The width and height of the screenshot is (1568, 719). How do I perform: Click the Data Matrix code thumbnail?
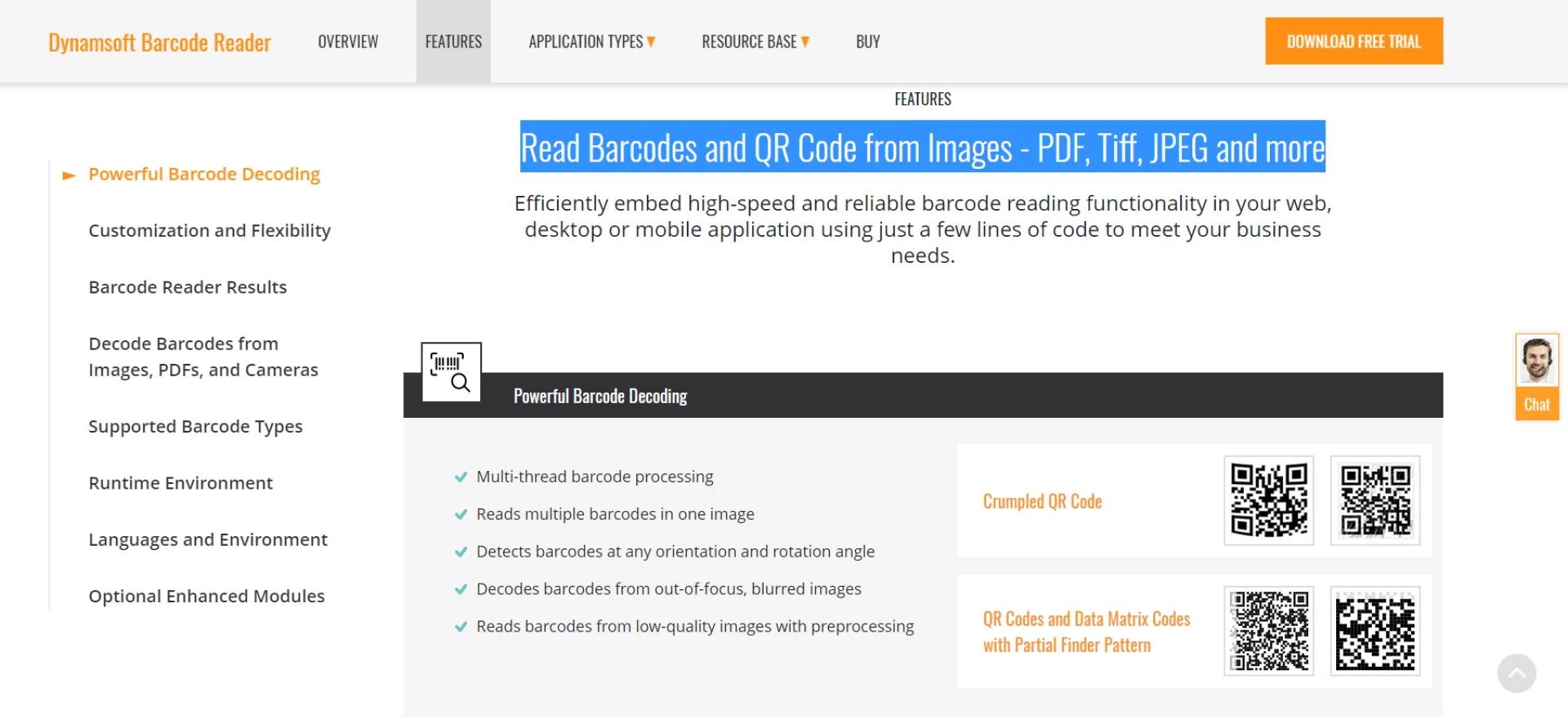(1374, 631)
